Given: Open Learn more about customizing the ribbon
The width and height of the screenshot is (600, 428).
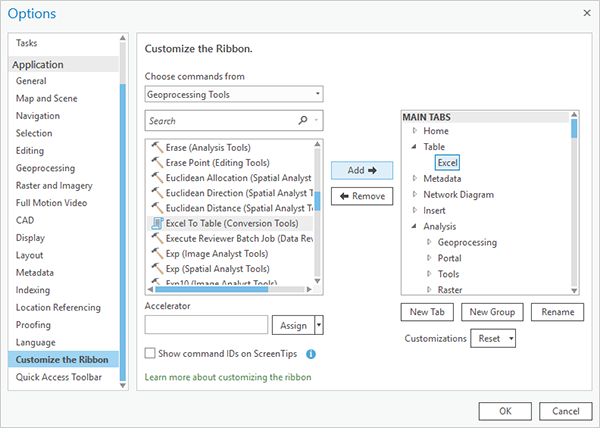Looking at the screenshot, I should point(228,377).
